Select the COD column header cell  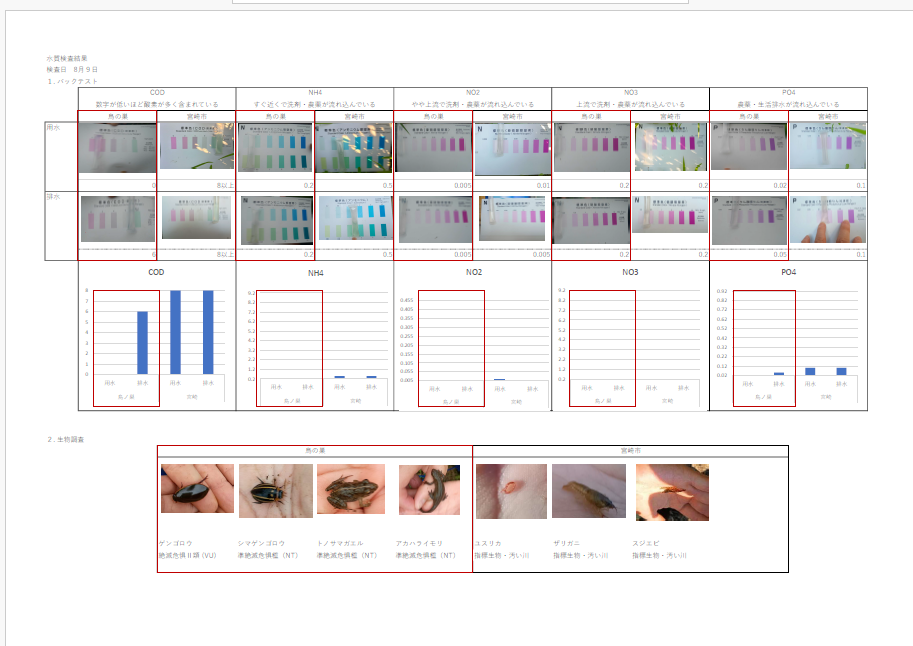pos(157,92)
